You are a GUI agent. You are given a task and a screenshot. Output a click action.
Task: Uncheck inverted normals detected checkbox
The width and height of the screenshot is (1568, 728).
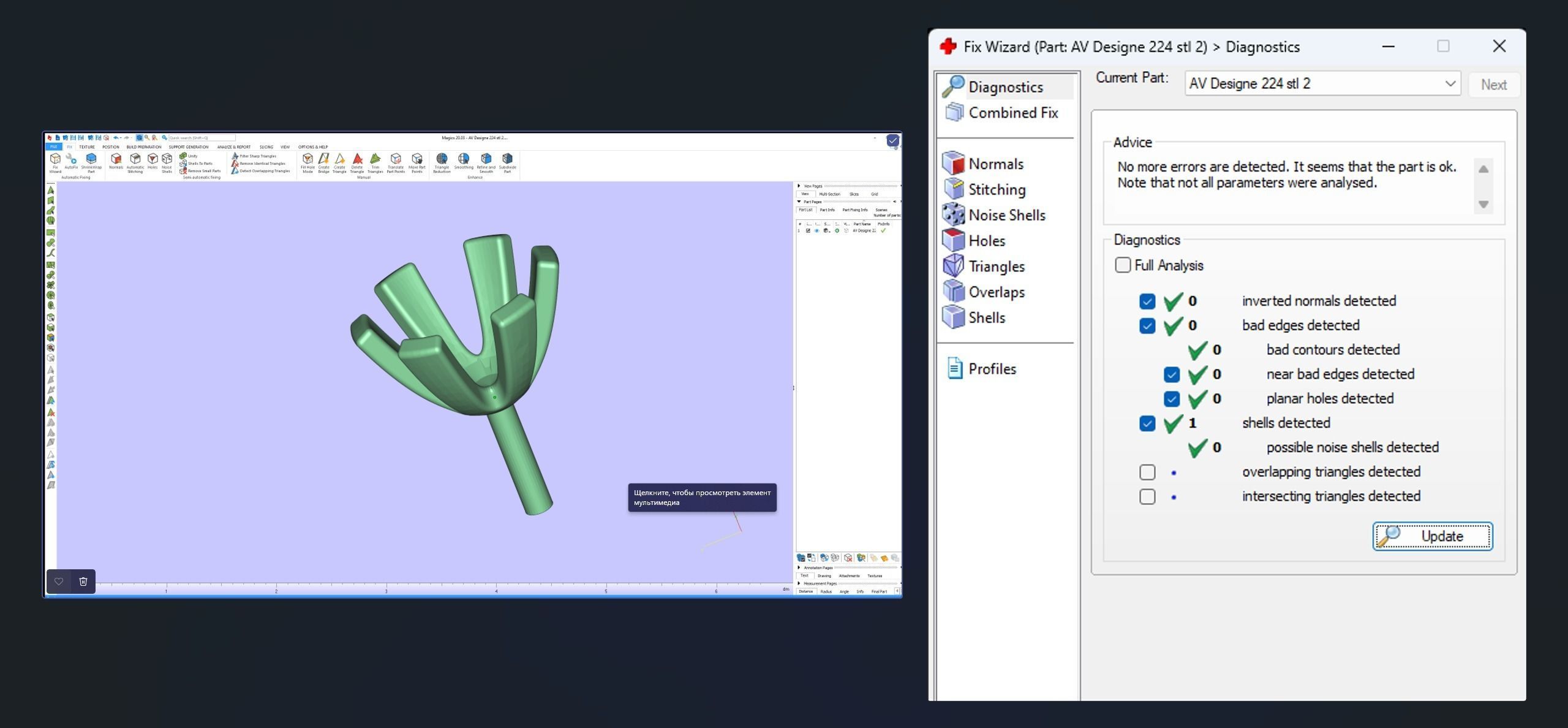1147,301
